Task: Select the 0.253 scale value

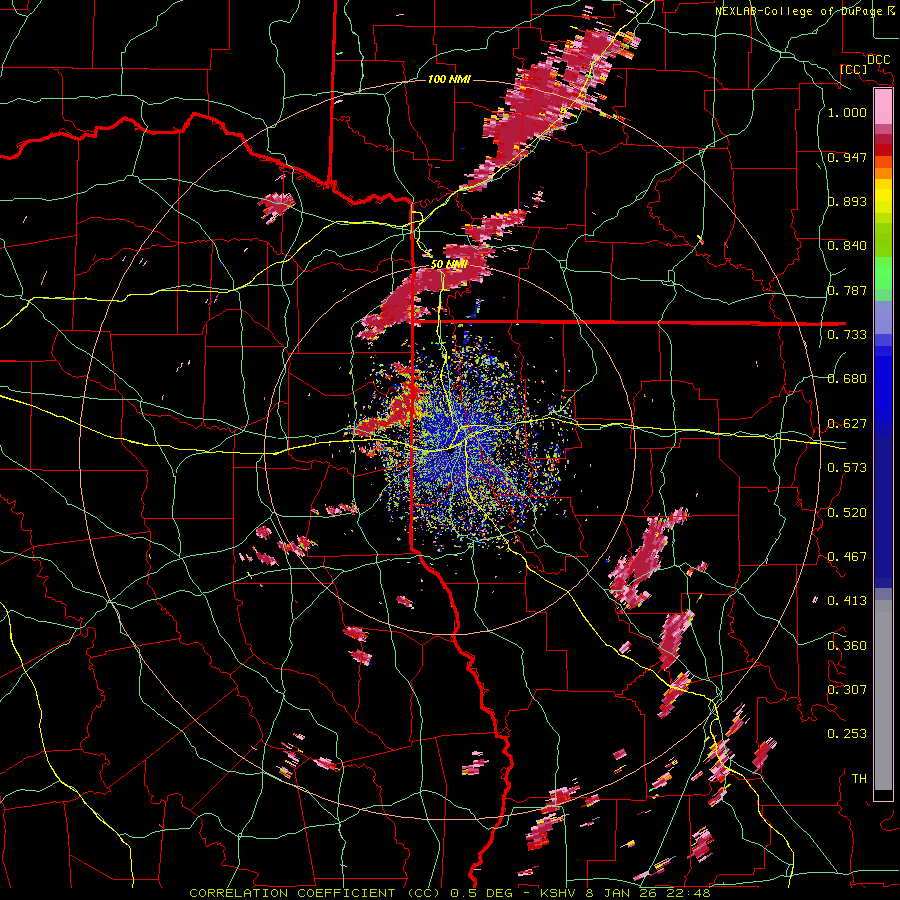Action: click(847, 734)
